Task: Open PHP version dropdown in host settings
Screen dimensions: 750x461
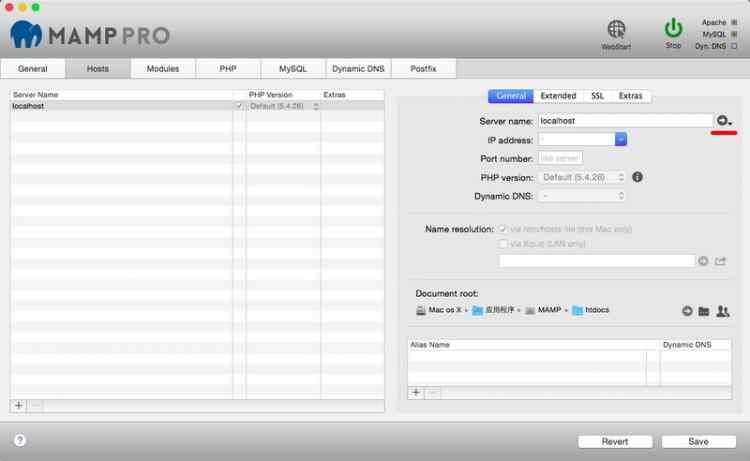Action: [x=582, y=177]
